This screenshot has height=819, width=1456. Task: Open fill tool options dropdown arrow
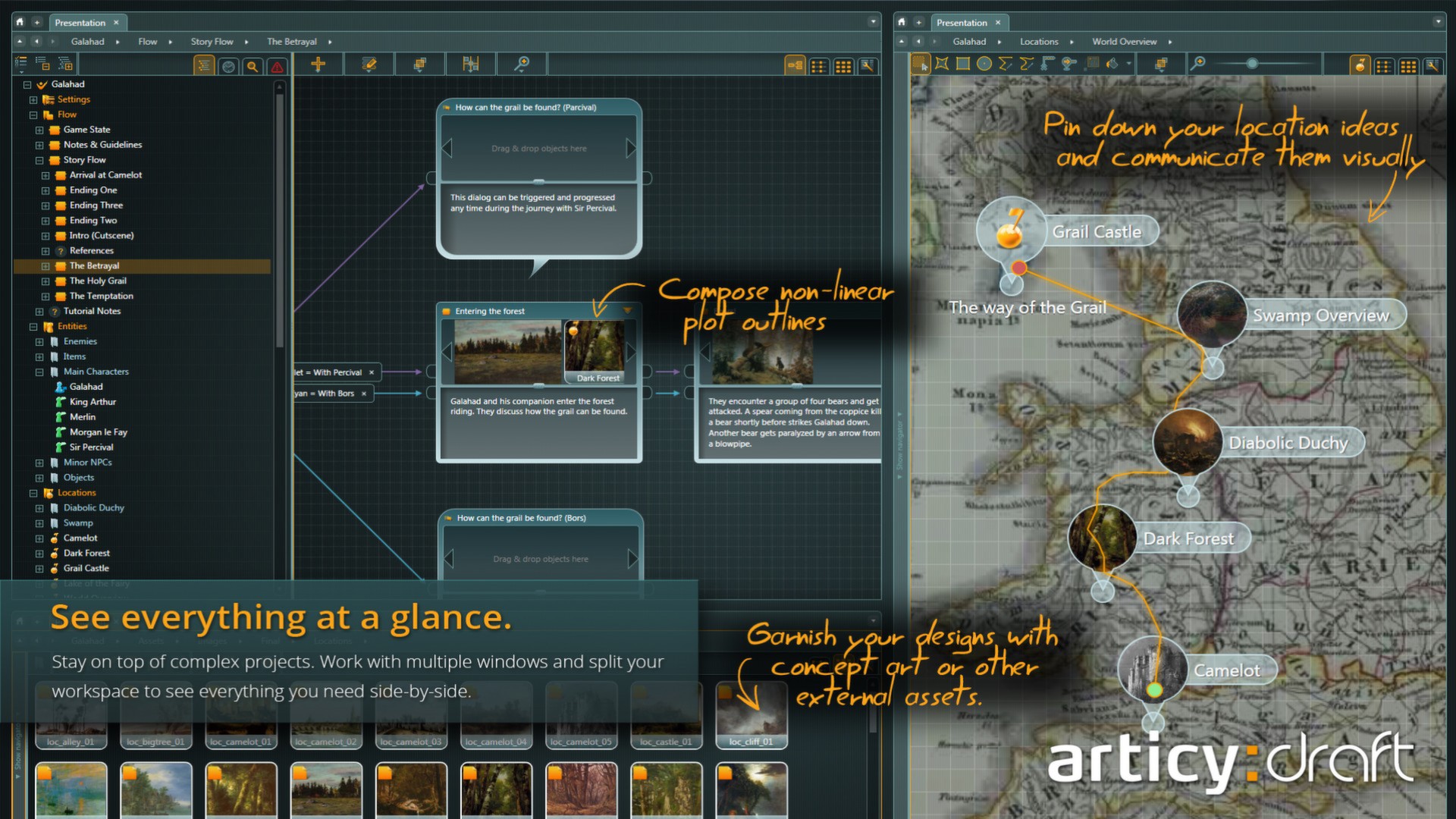(x=1128, y=64)
